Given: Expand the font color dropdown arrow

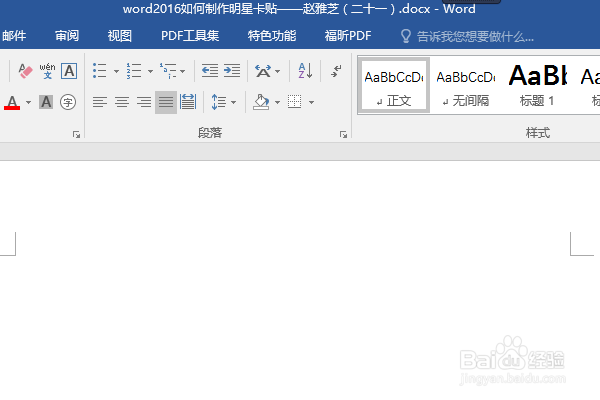Looking at the screenshot, I should 28,102.
